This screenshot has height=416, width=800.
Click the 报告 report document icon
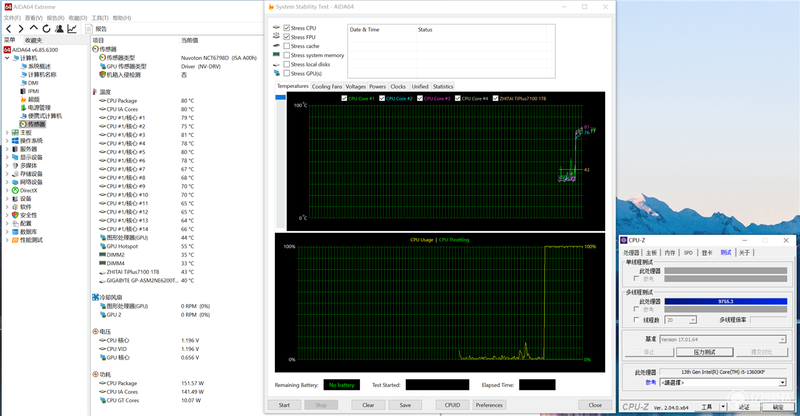[89, 29]
